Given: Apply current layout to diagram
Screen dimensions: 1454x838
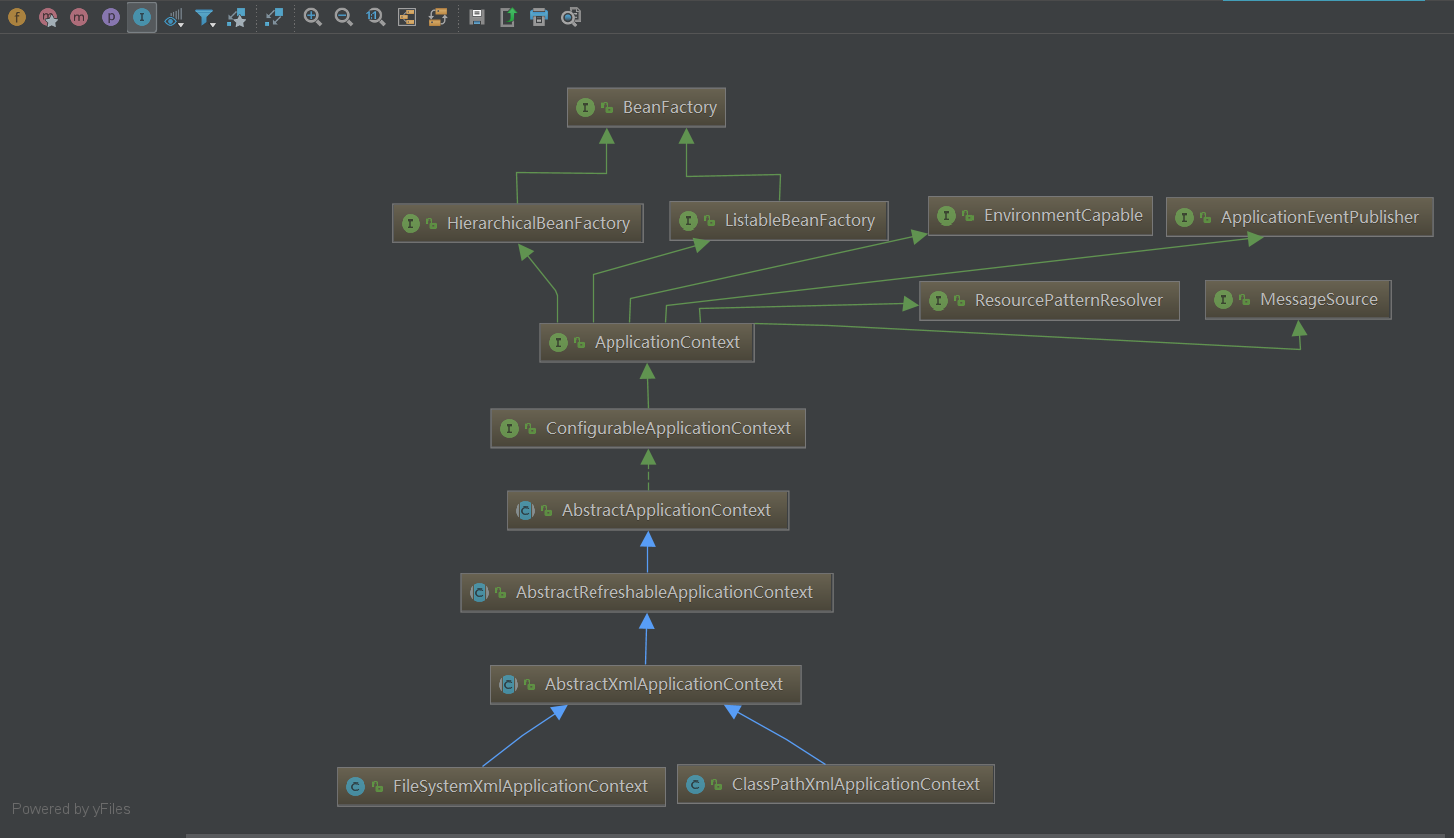Looking at the screenshot, I should [x=438, y=17].
